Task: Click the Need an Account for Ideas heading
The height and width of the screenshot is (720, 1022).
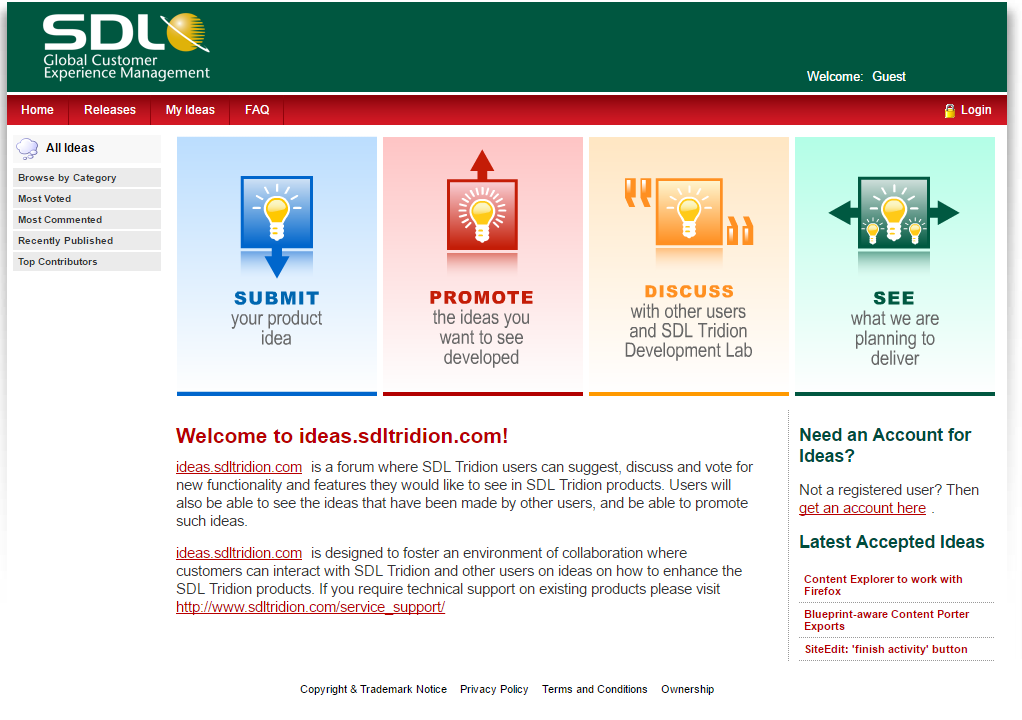Action: tap(885, 445)
